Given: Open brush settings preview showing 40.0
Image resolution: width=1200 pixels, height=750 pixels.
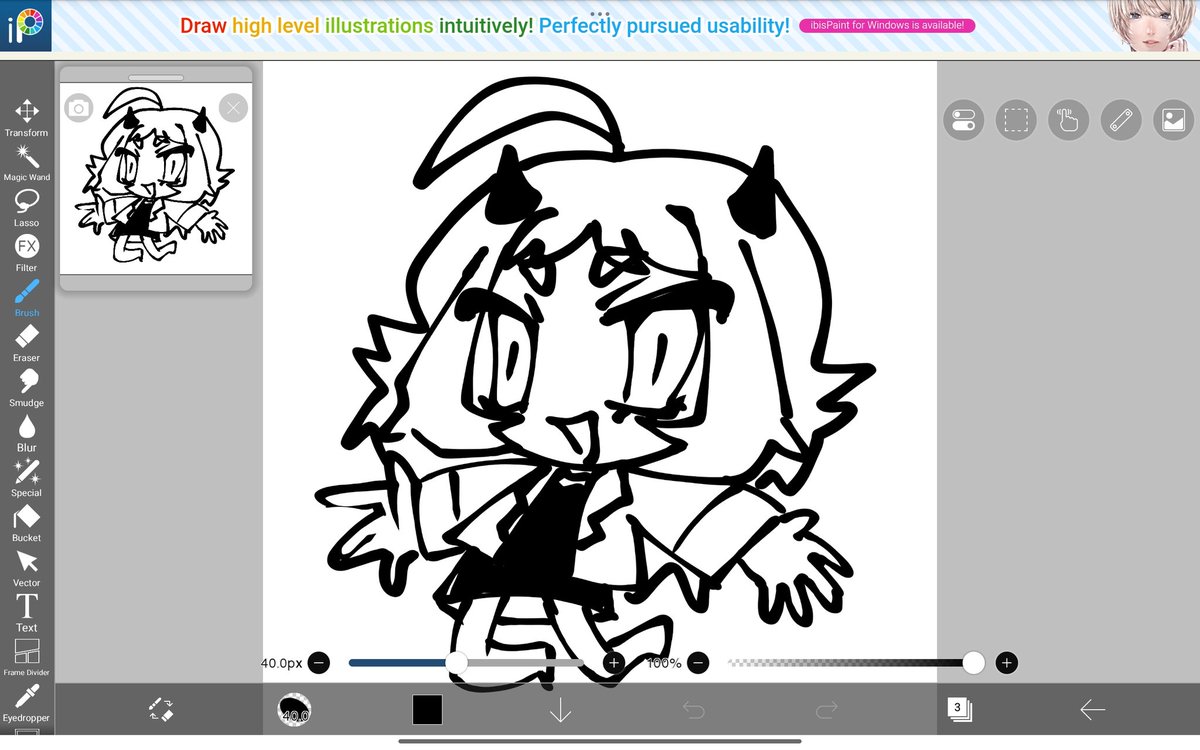Looking at the screenshot, I should pyautogui.click(x=294, y=709).
